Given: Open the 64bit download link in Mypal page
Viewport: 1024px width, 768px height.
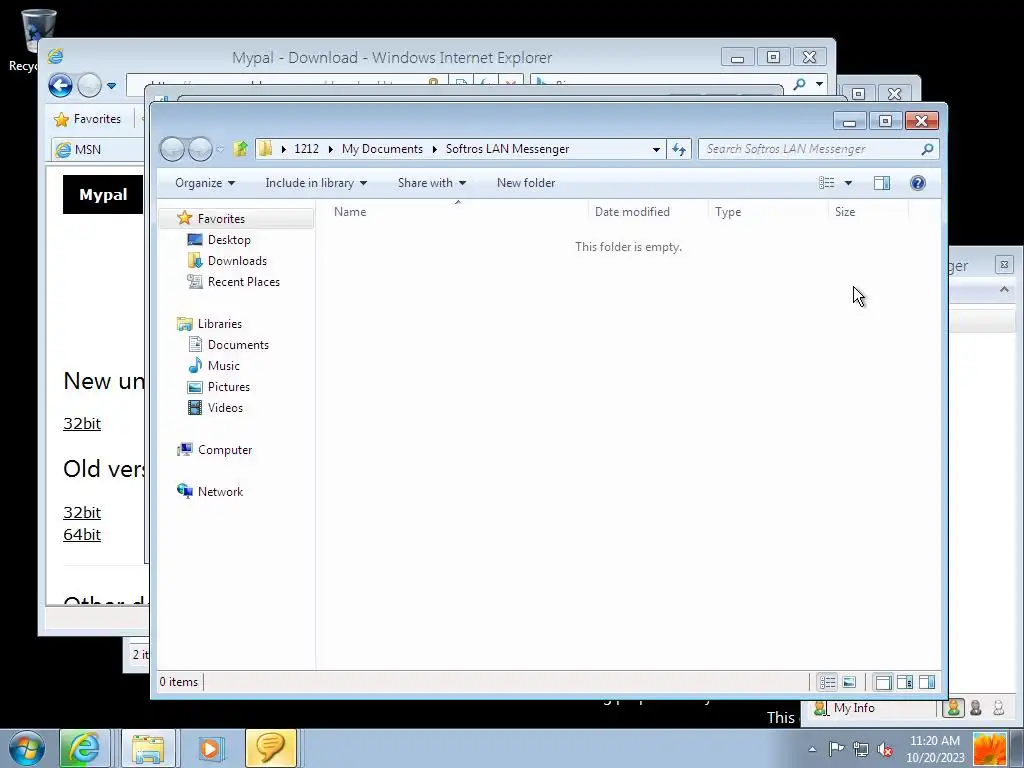Looking at the screenshot, I should [x=82, y=534].
